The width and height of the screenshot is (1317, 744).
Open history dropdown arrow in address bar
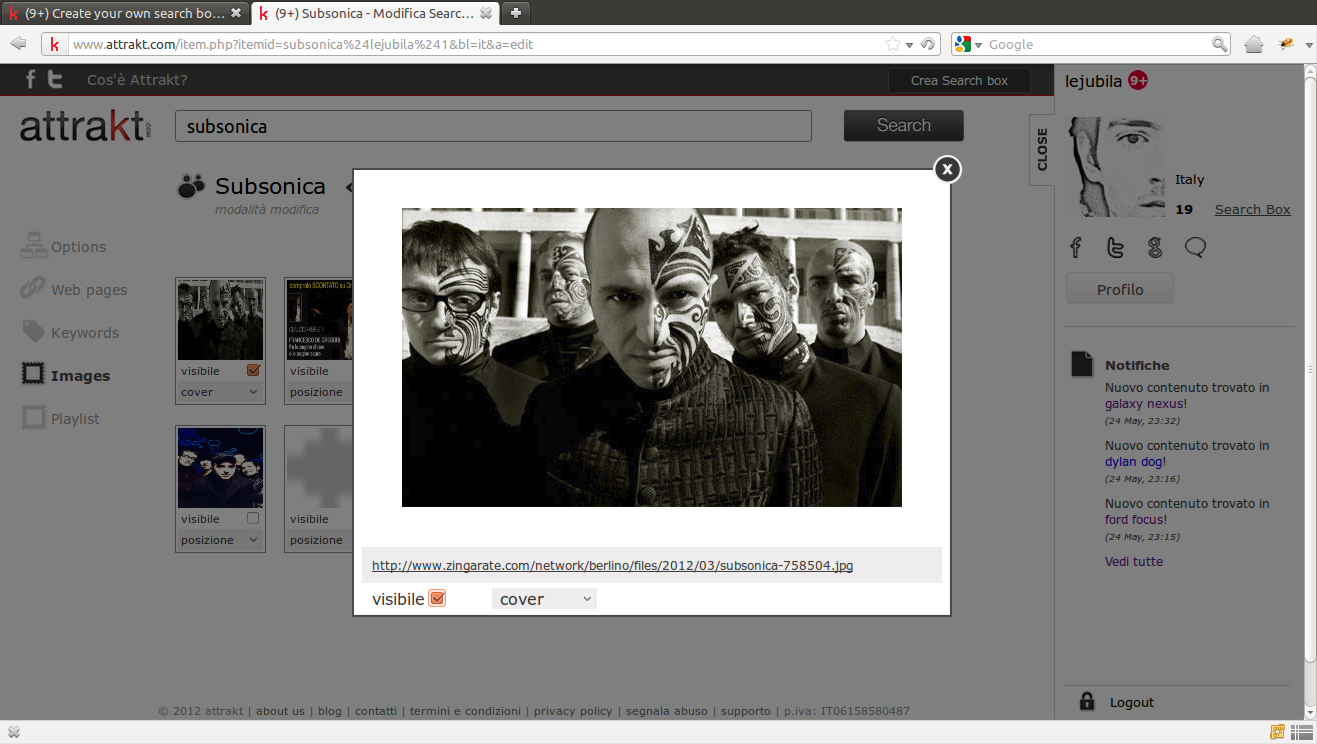[909, 45]
